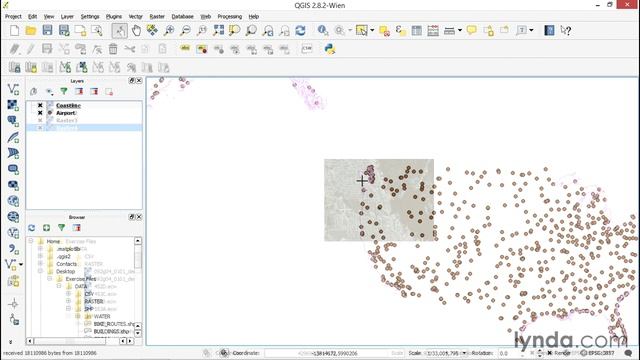
Task: Filter the legend in Layers panel
Action: 64,91
